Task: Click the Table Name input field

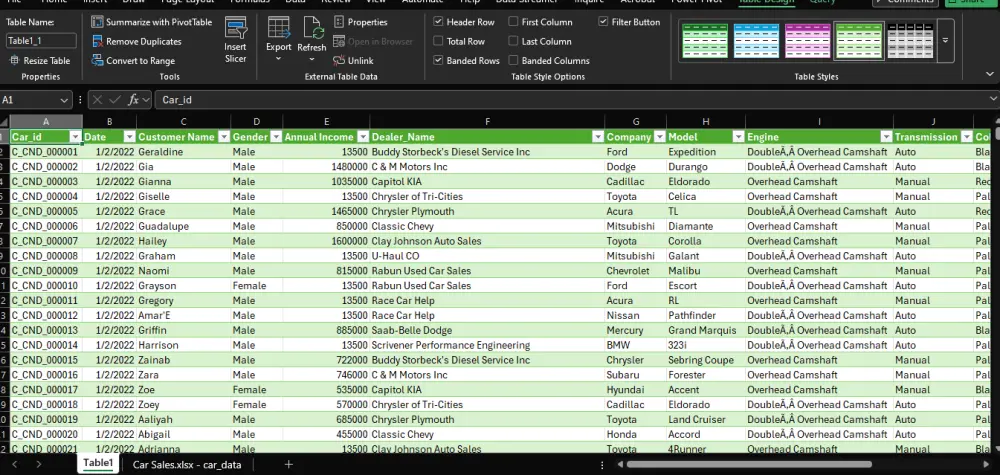Action: pos(41,41)
